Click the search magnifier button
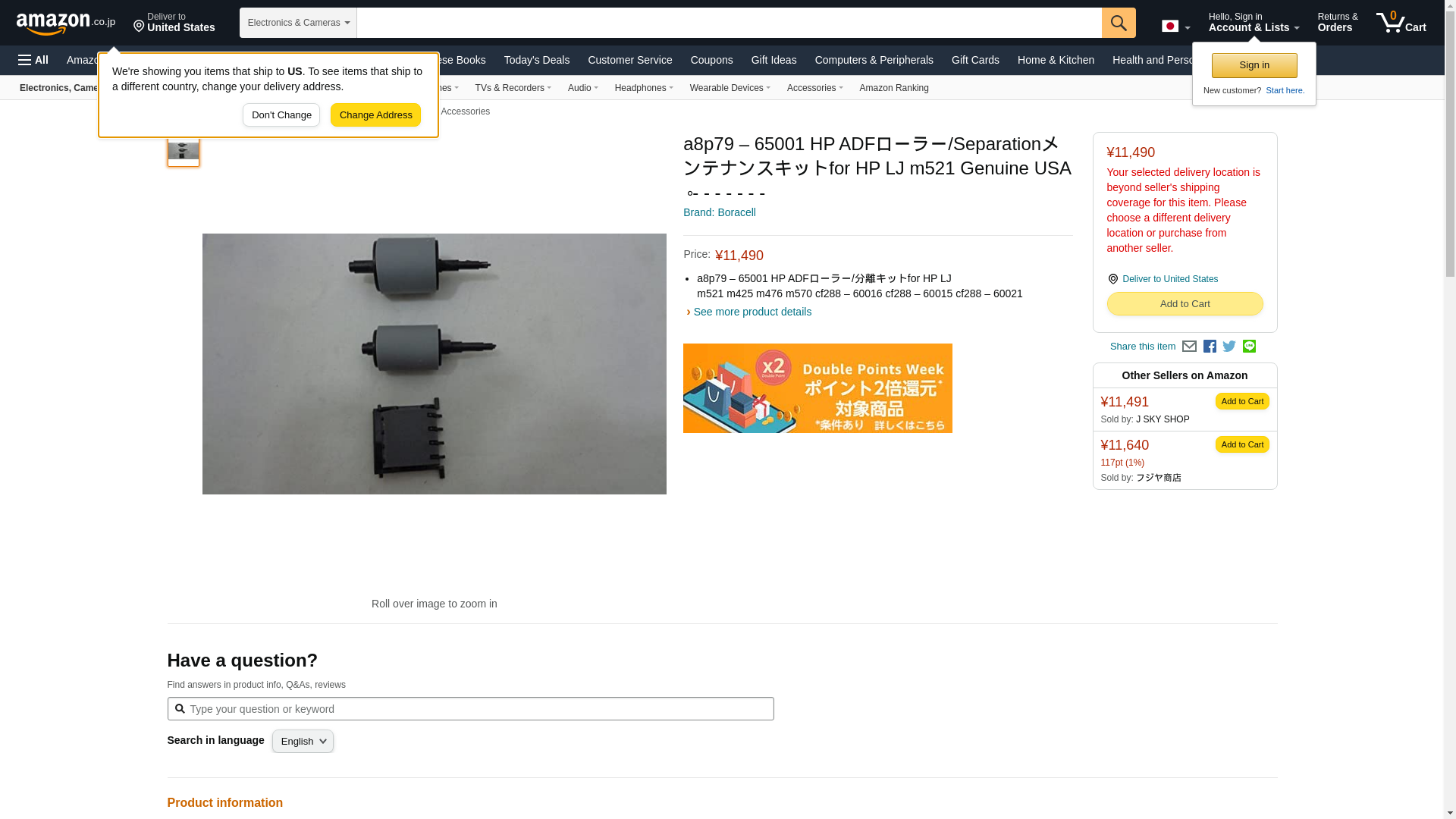 (x=1118, y=23)
